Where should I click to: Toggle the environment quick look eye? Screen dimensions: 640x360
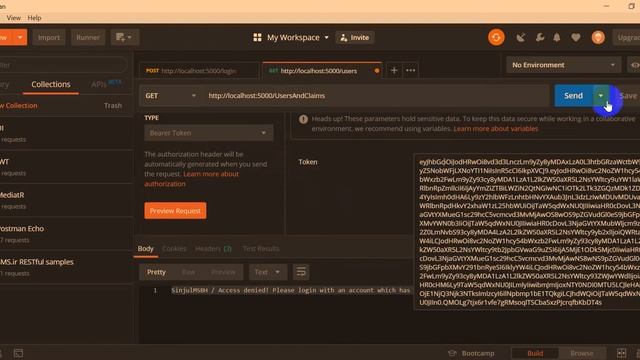(635, 65)
